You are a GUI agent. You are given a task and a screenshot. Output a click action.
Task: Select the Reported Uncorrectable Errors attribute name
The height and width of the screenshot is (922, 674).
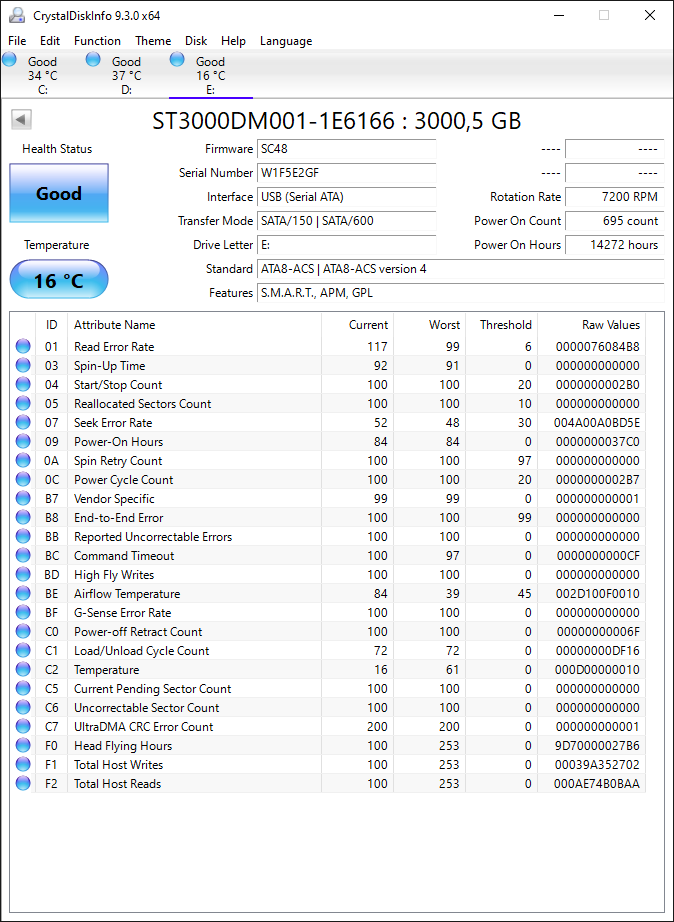point(153,536)
